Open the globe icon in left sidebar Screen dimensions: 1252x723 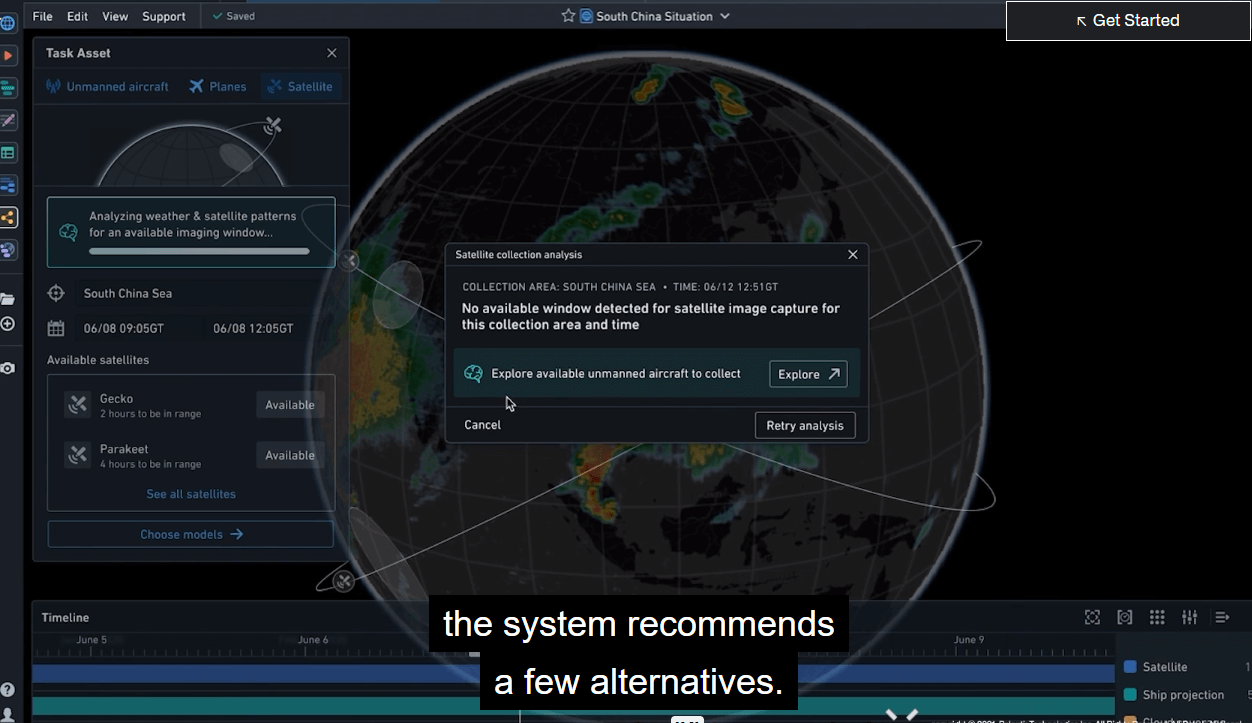point(8,22)
